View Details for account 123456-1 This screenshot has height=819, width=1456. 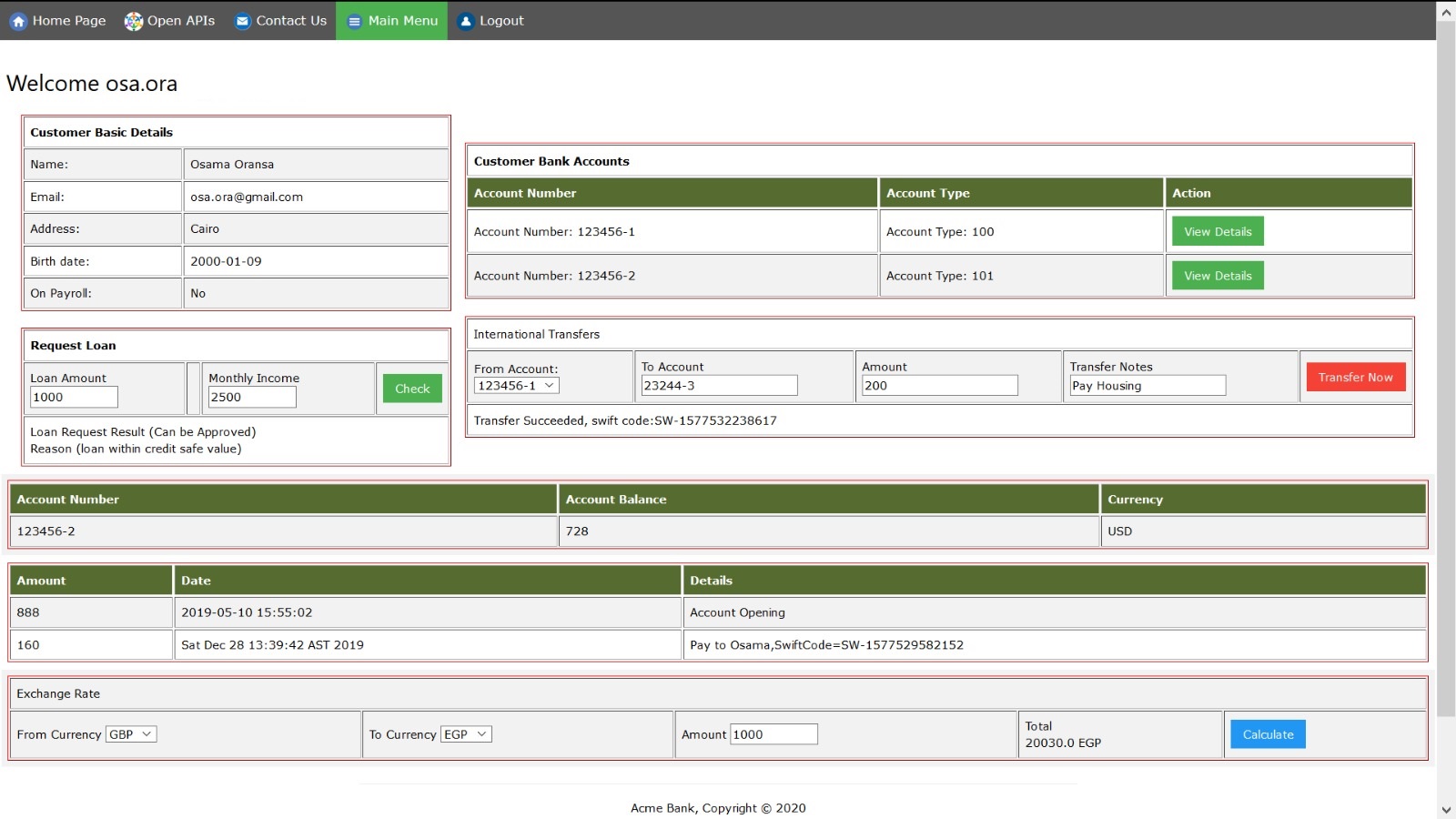click(1217, 230)
